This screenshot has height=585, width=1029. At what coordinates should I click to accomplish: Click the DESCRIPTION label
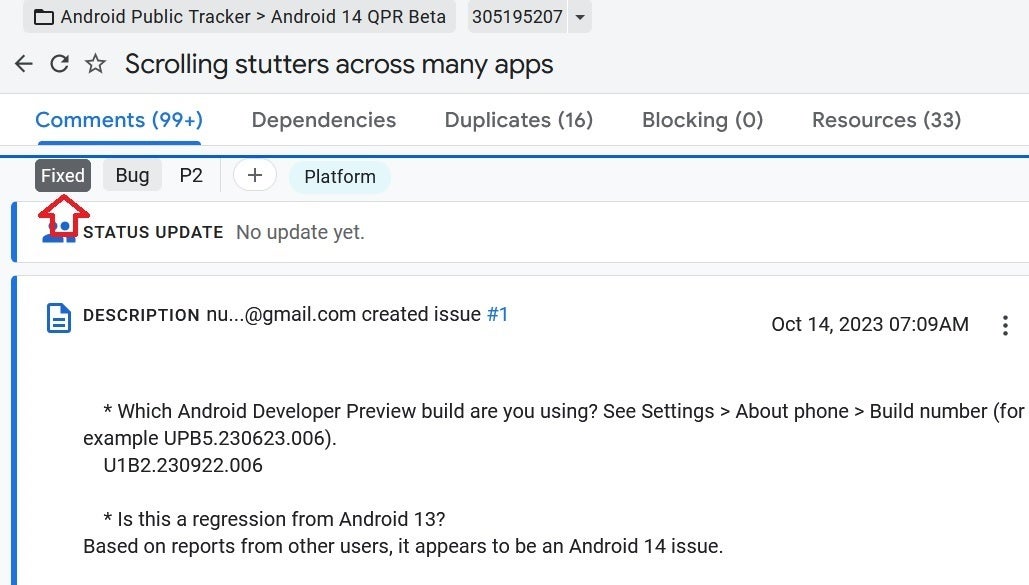141,315
